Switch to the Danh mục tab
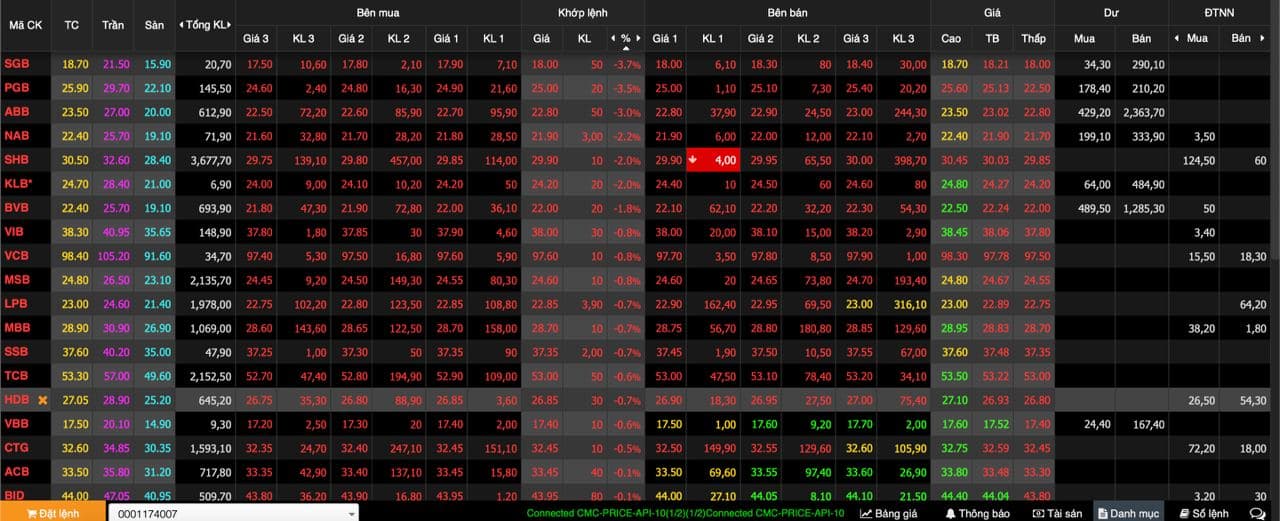The width and height of the screenshot is (1280, 521). pyautogui.click(x=1127, y=513)
